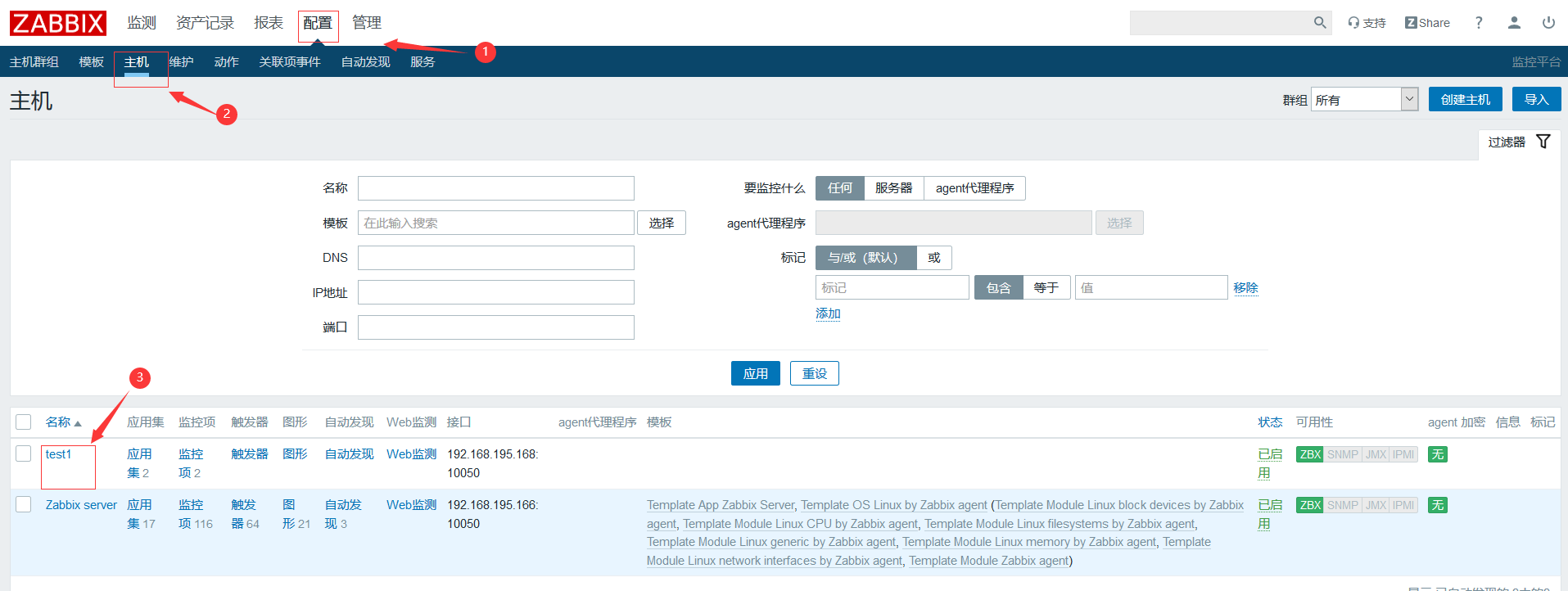Open the Zabbix Share link
The height and width of the screenshot is (591, 1568).
[1427, 23]
